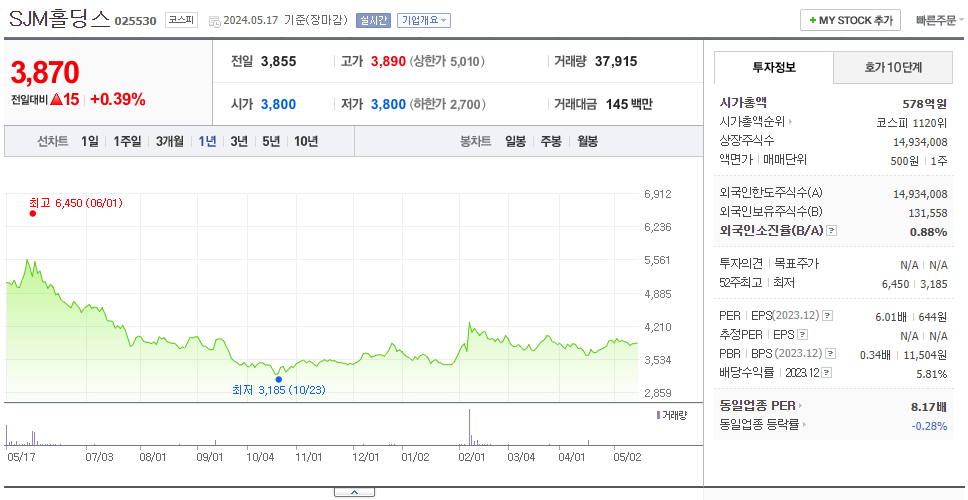Open help icon next to PER EPS(2023.12)

828,316
